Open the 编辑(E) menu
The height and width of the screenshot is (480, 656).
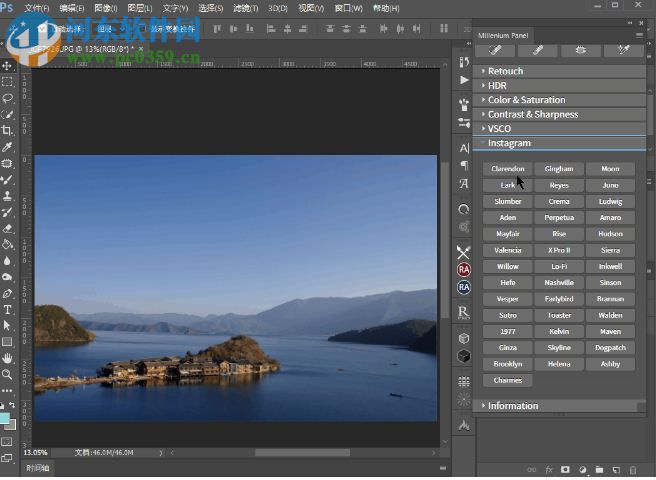(x=72, y=8)
